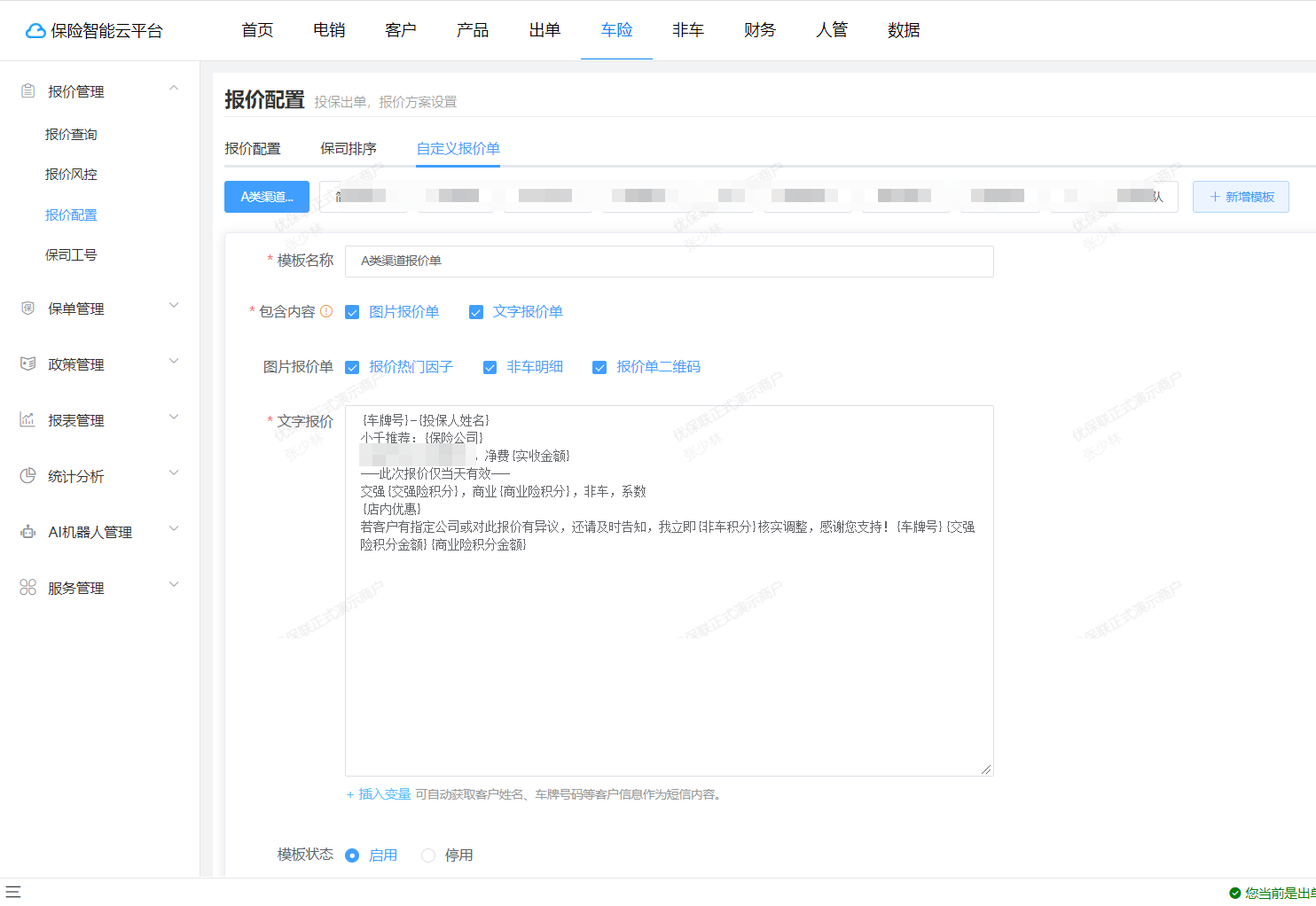Switch to the 报价配置 tab
Viewport: 1316px width, 906px height.
pyautogui.click(x=253, y=148)
